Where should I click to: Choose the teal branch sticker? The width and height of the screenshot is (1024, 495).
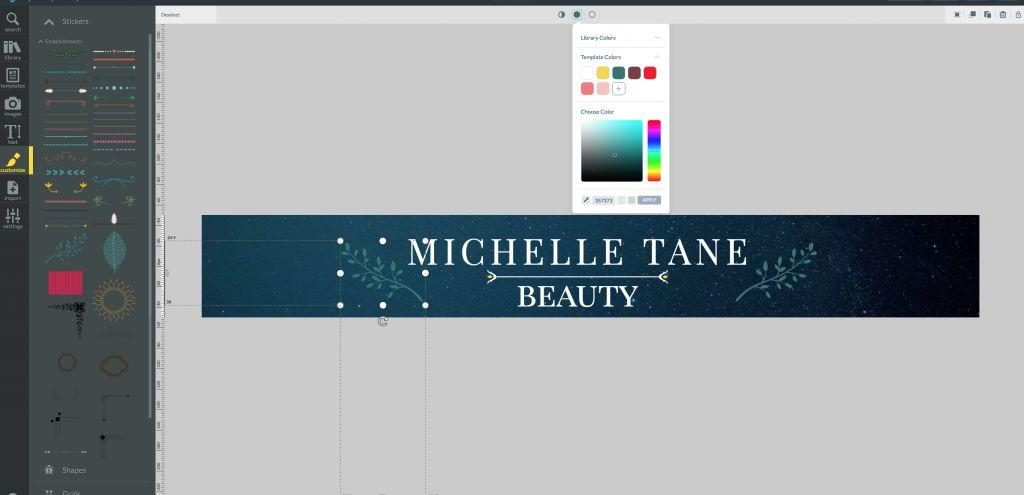[x=66, y=248]
